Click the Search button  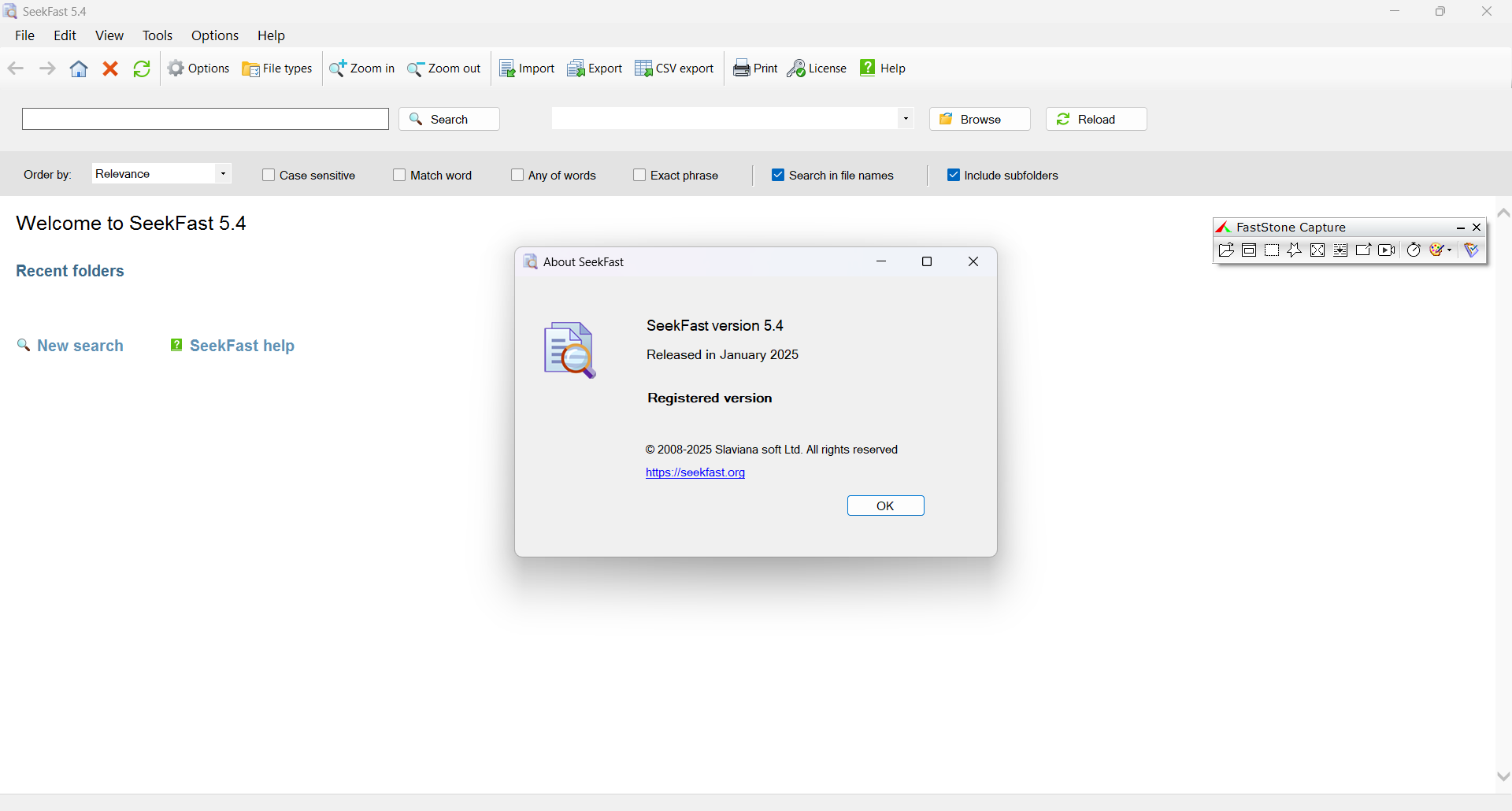(449, 119)
